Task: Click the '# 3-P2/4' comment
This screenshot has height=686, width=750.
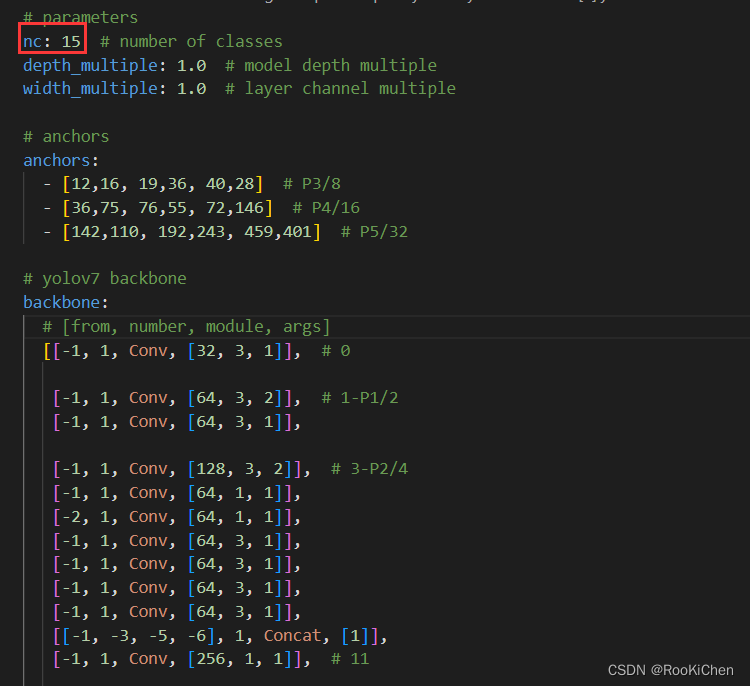Action: tap(369, 469)
